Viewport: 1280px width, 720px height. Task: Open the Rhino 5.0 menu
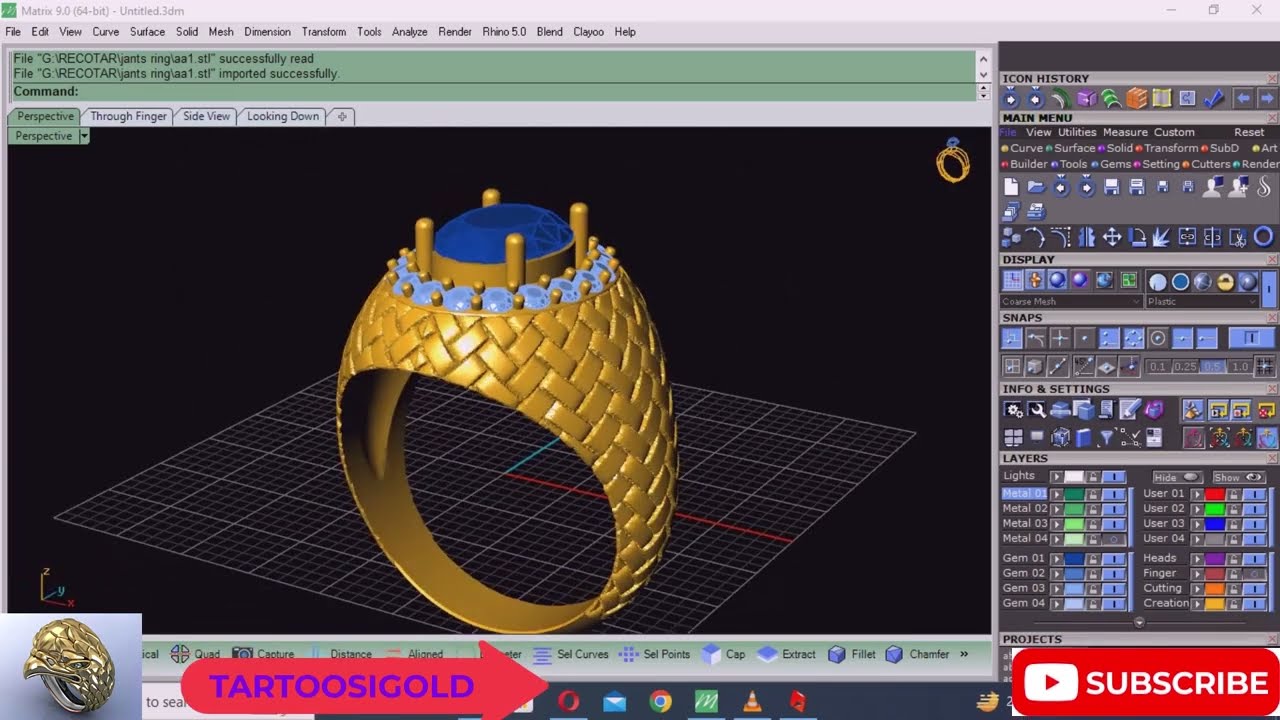point(504,32)
